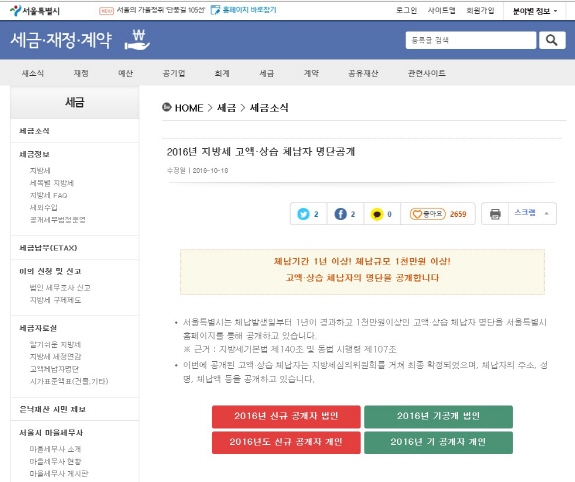Share the article via Twitter icon

(x=303, y=214)
